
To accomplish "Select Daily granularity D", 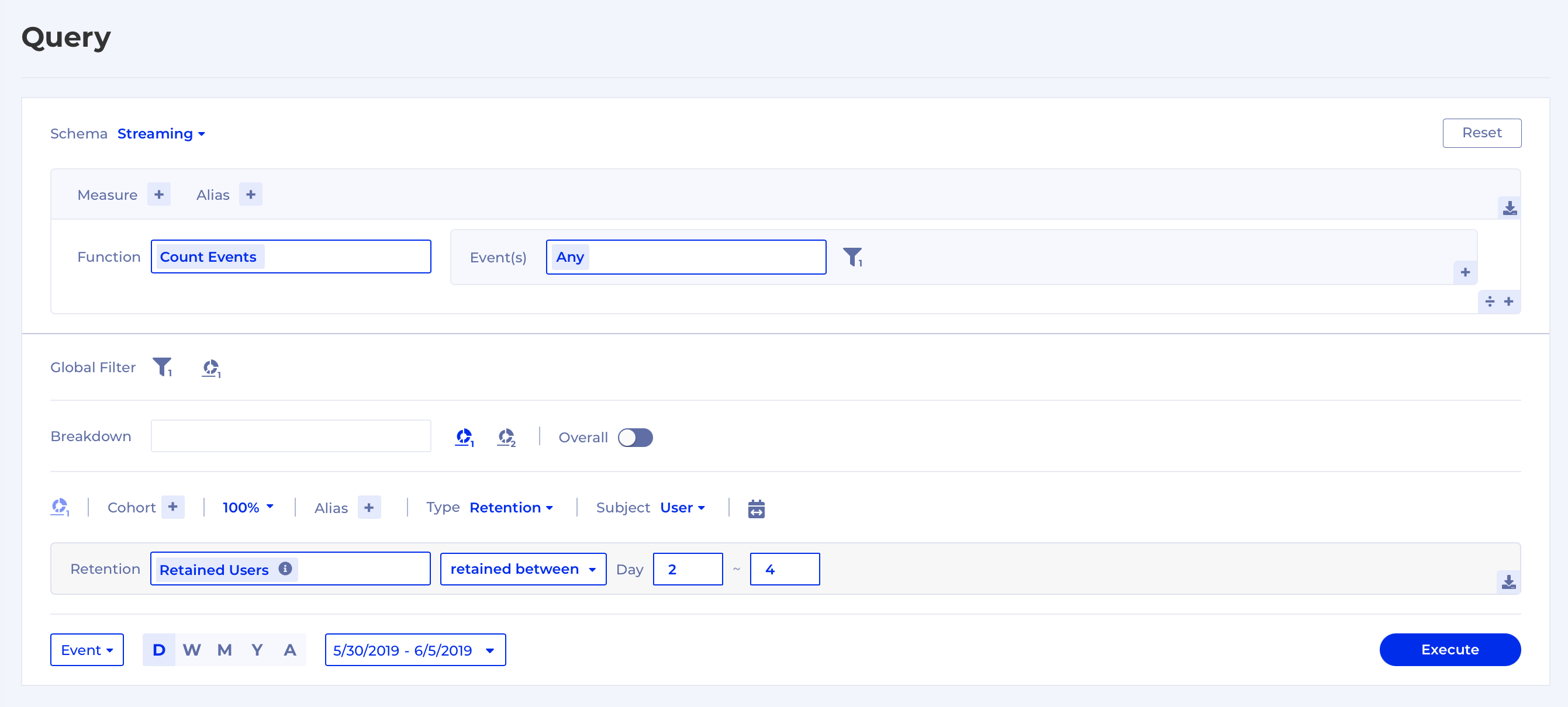I will tap(159, 650).
